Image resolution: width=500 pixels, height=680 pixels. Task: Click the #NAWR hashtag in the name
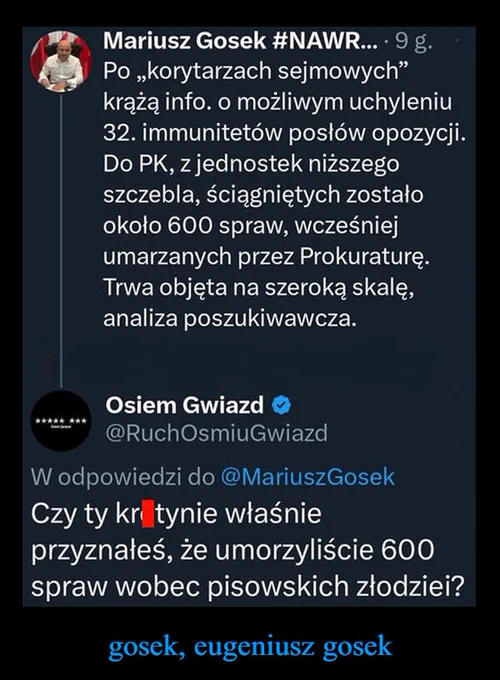(x=326, y=41)
